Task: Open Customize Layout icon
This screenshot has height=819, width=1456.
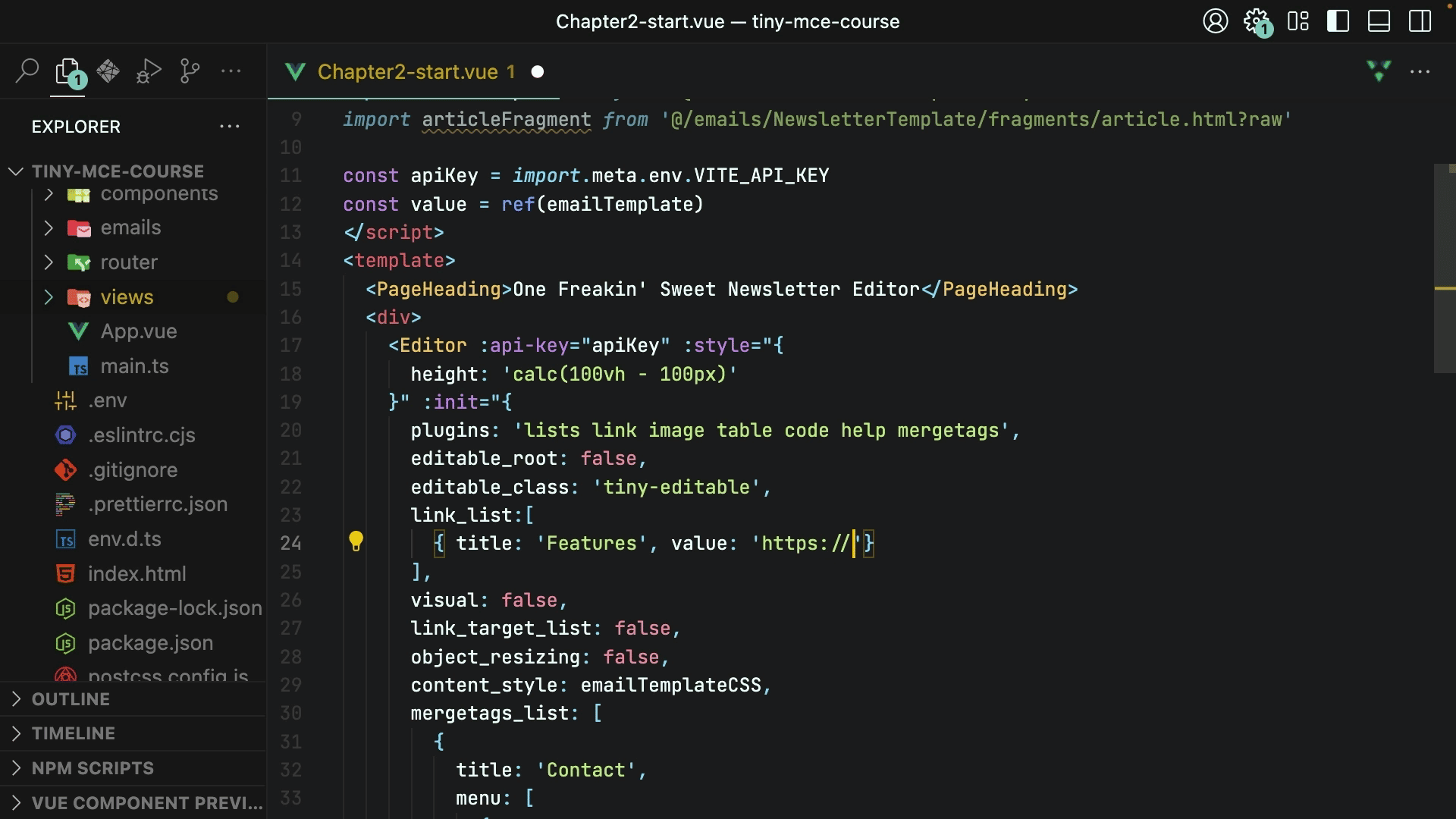Action: point(1298,21)
